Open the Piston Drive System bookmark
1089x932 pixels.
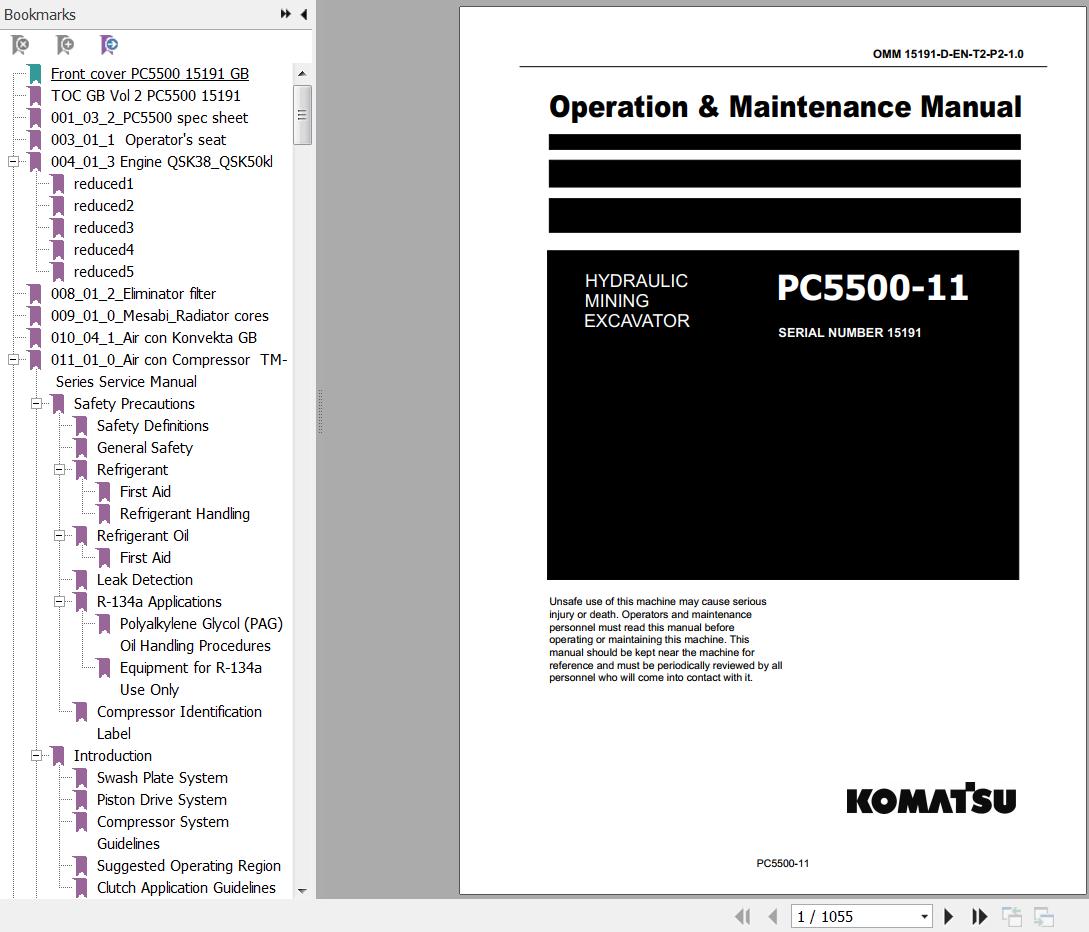coord(161,800)
